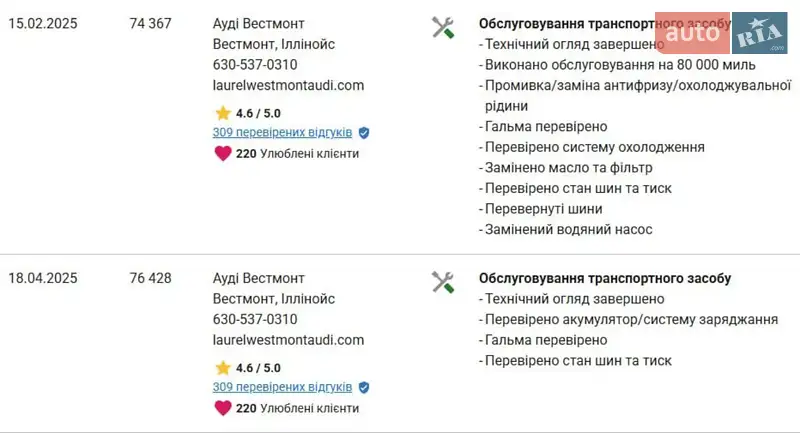Viewport: 800px width, 433px height.
Task: Click the heart icon in the 18.04.2025 record
Action: [x=222, y=408]
